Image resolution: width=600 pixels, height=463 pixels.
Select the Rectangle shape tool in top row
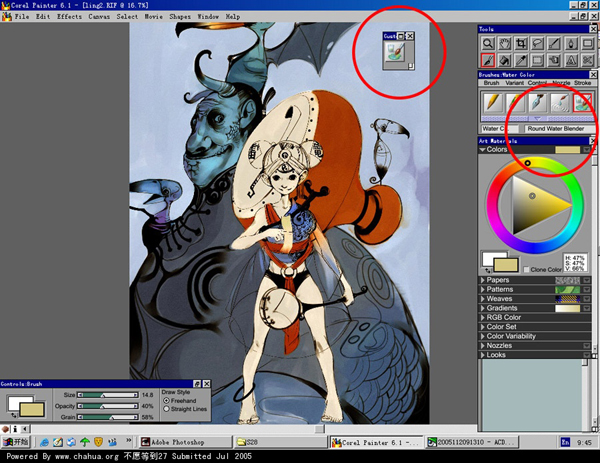coord(587,44)
